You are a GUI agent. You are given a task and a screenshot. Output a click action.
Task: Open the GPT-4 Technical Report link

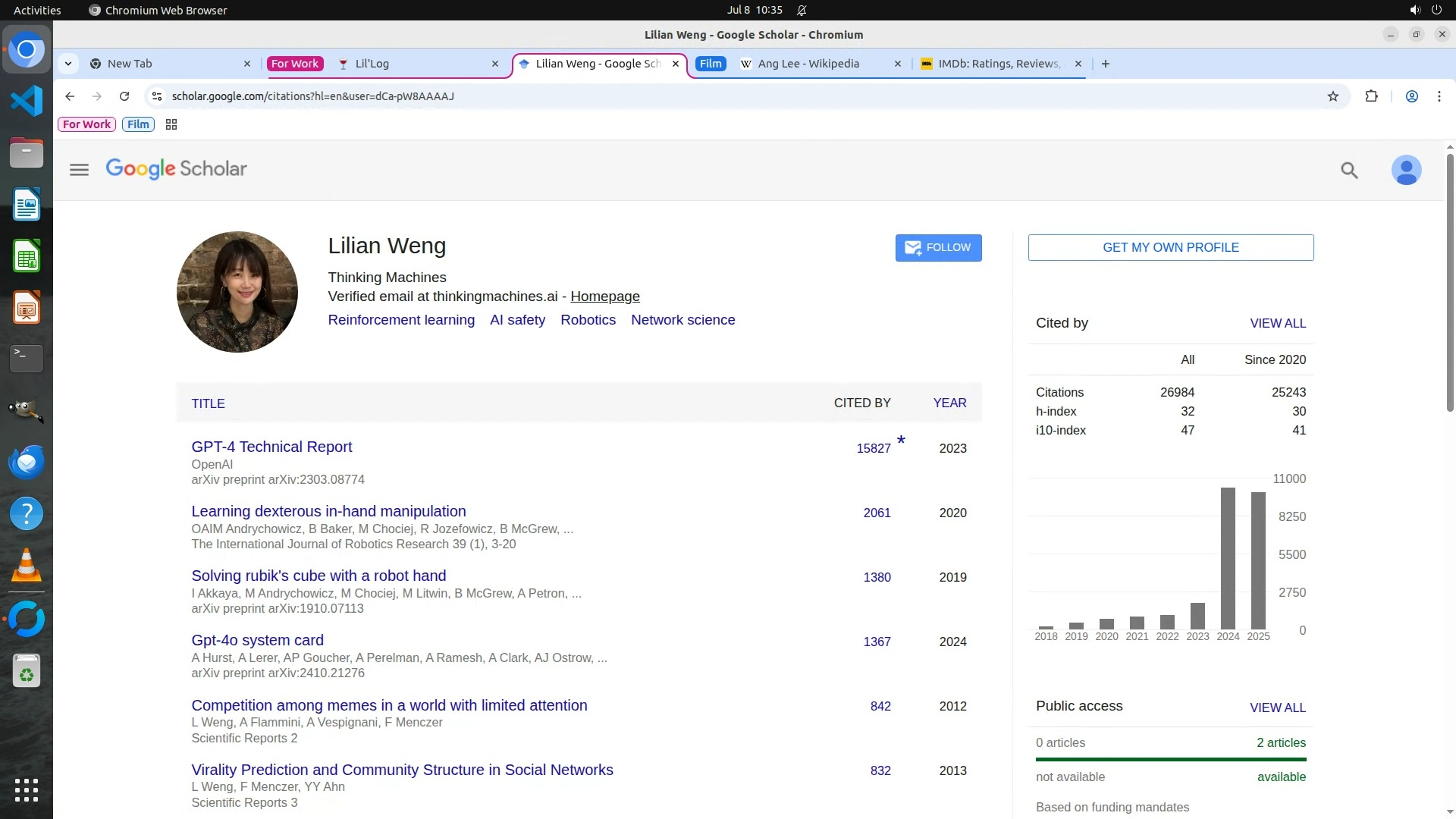[x=271, y=447]
